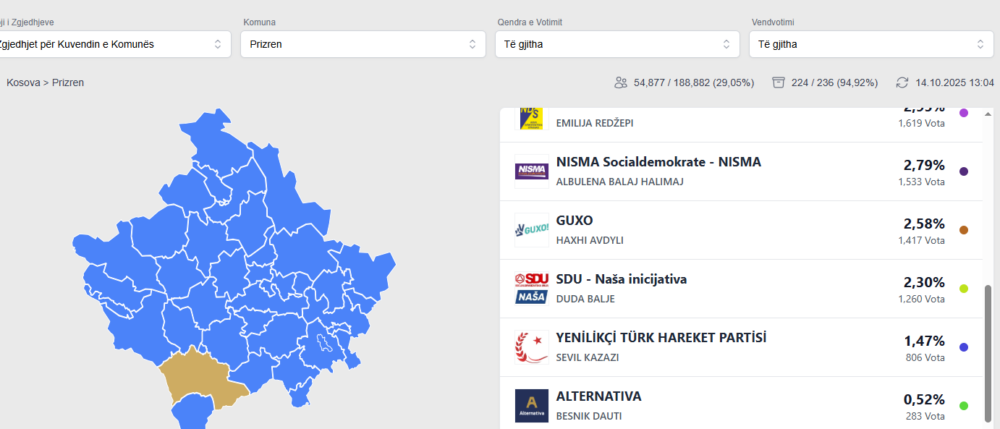Viewport: 1000px width, 429px height.
Task: Click the SDU Naša inicijativa logo
Action: (531, 288)
